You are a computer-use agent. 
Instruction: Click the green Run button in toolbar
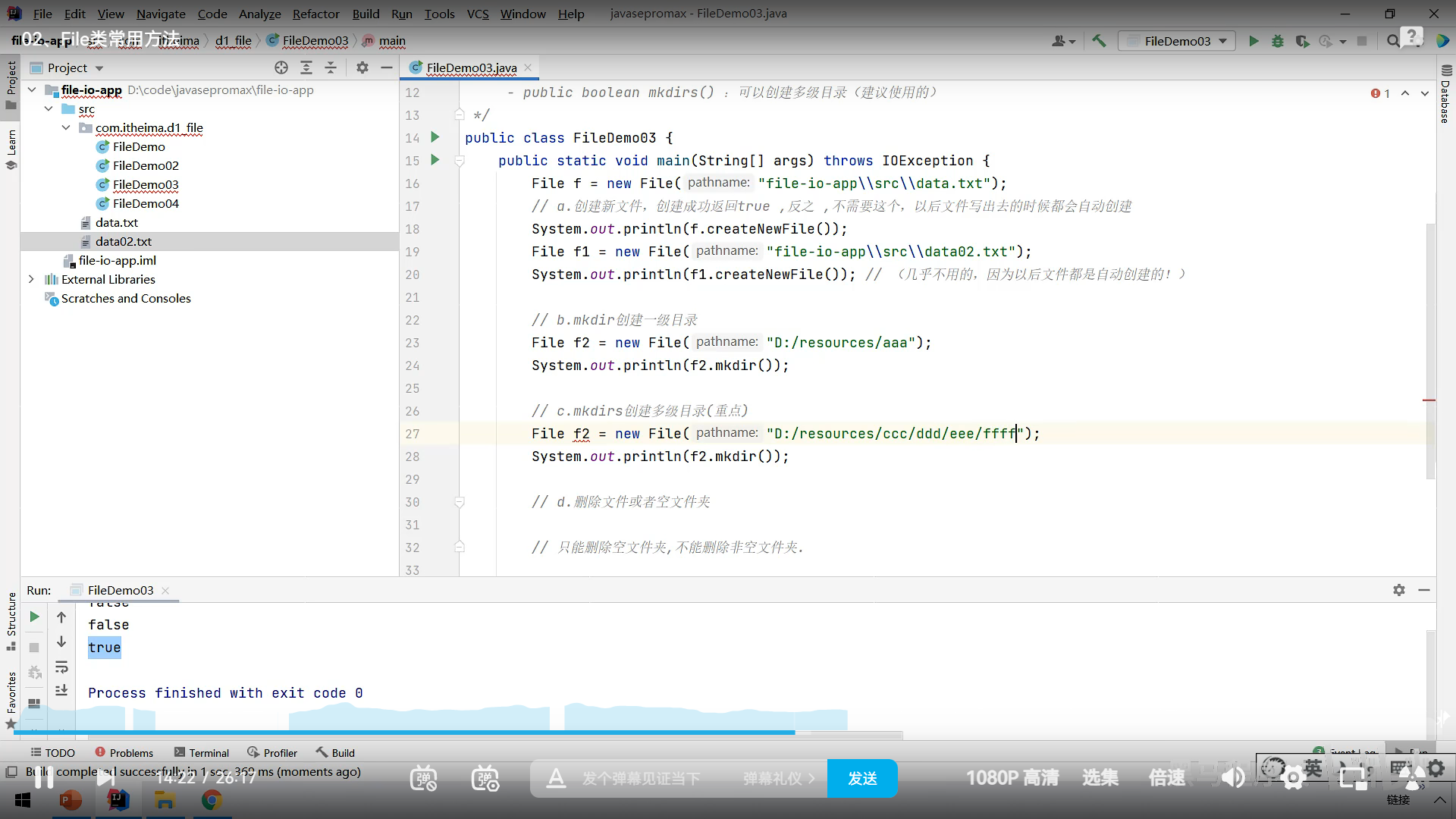(x=1254, y=41)
